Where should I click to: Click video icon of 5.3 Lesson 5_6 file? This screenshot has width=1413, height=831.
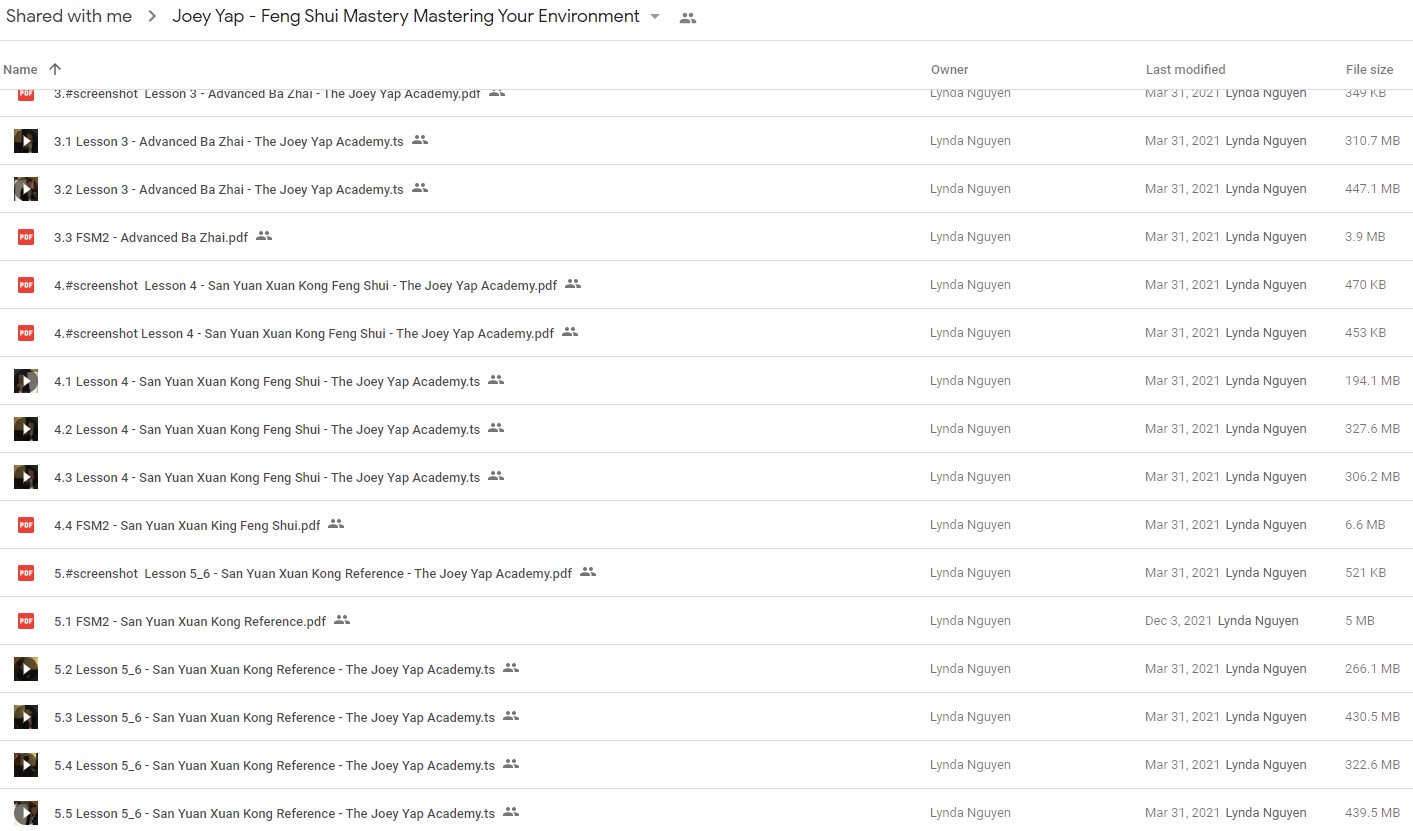[26, 717]
